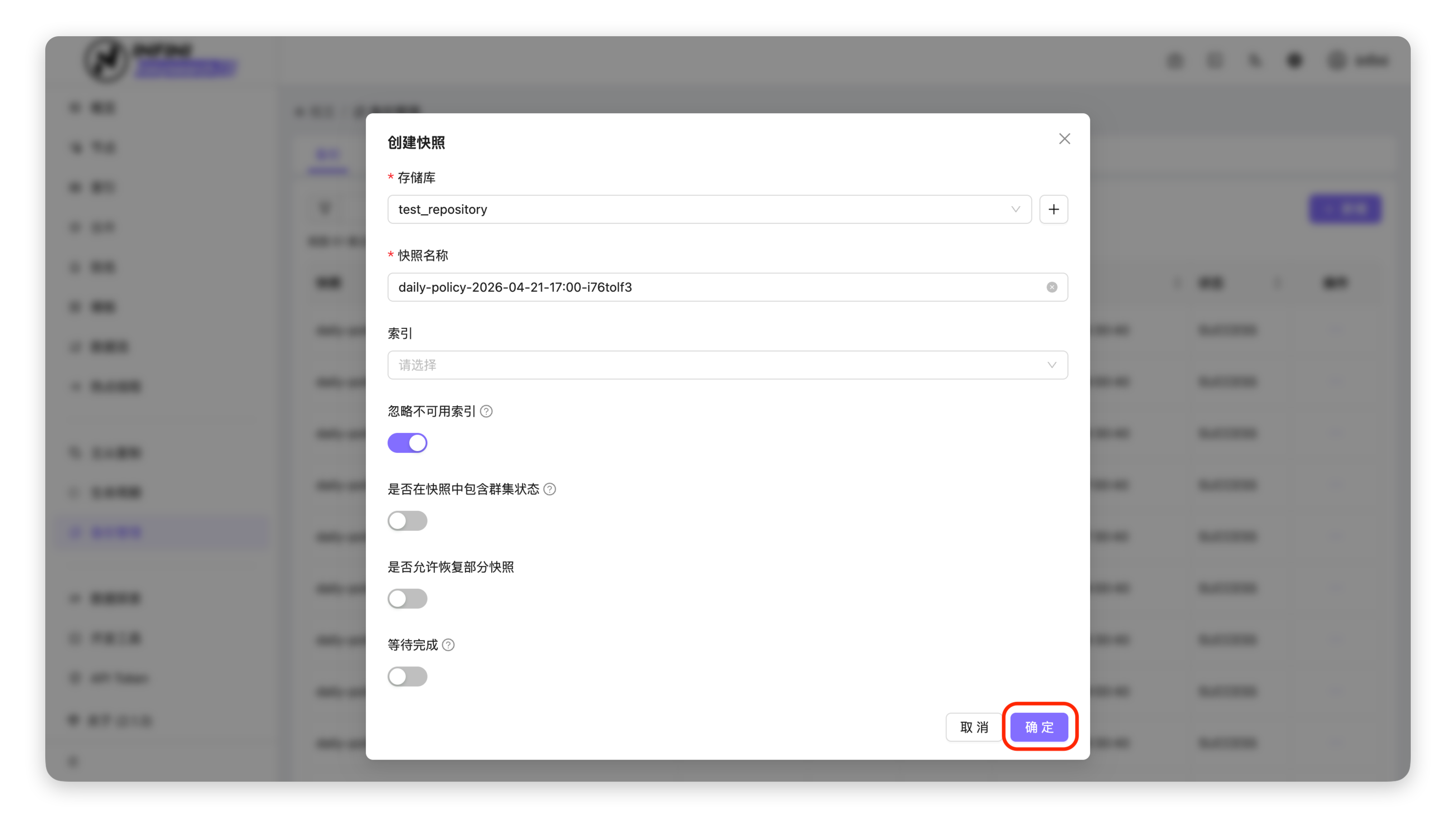
Task: Click help icon beside 忽略不可用索引
Action: (486, 411)
